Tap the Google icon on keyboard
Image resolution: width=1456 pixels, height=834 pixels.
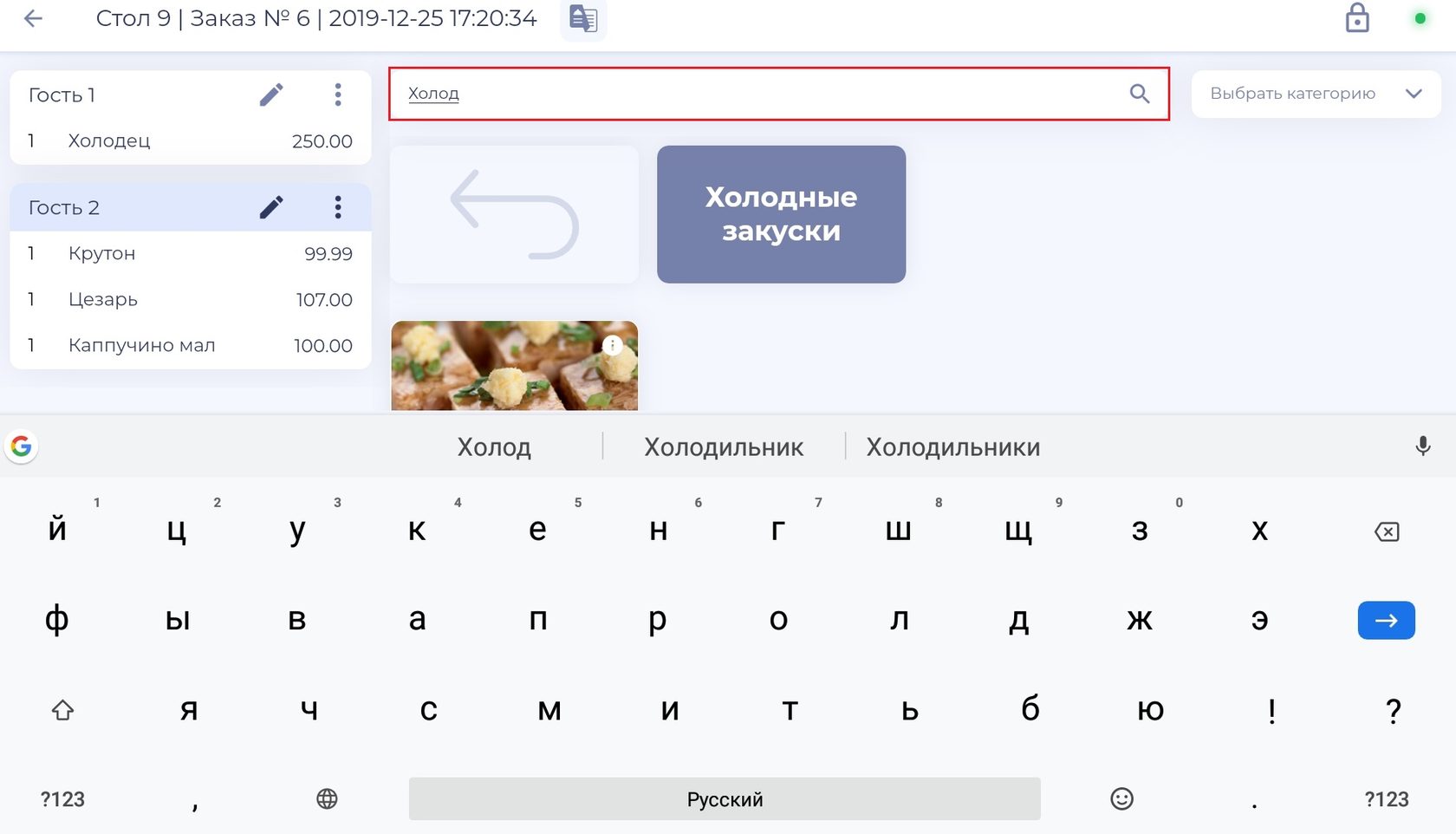tap(21, 446)
